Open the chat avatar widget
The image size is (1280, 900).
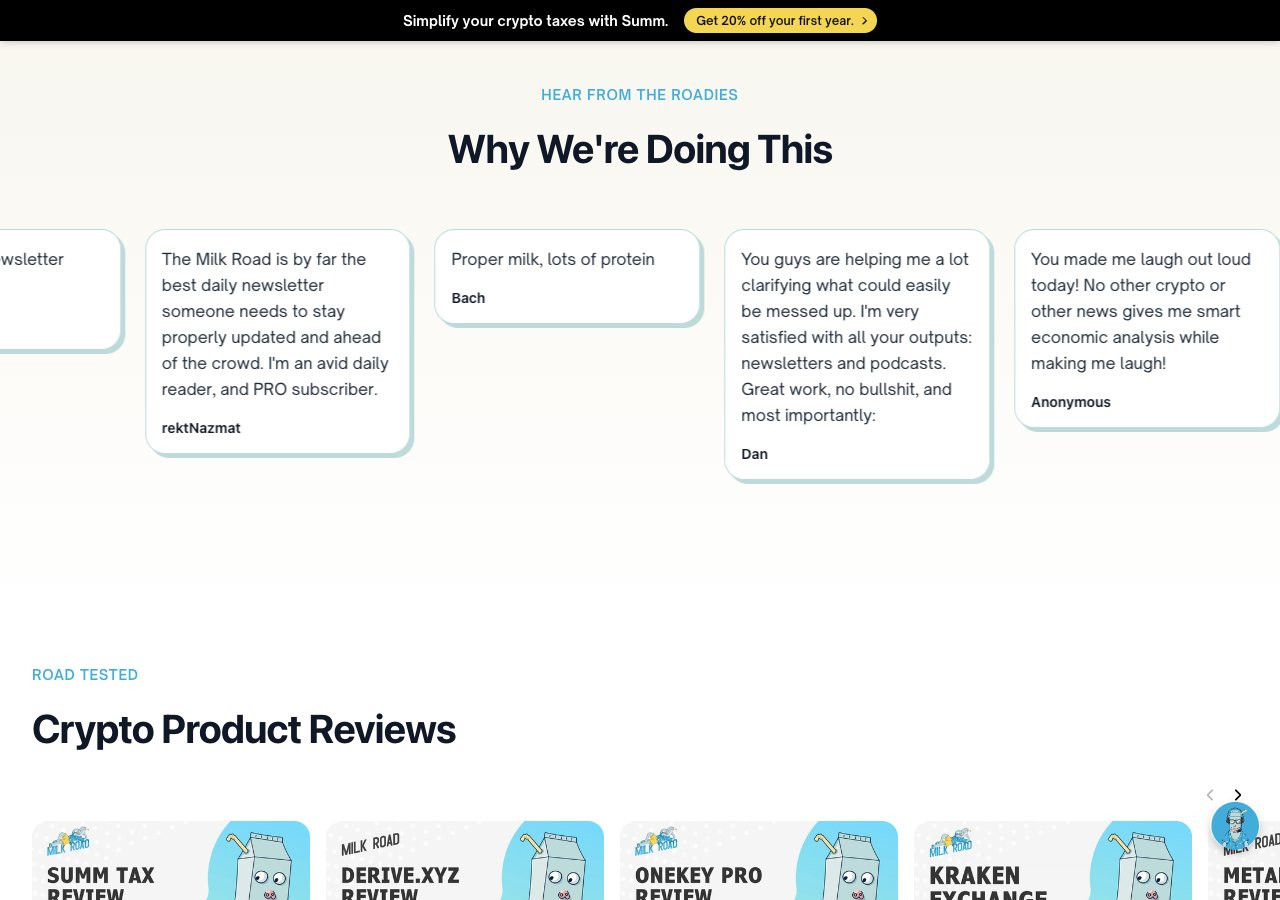point(1235,826)
